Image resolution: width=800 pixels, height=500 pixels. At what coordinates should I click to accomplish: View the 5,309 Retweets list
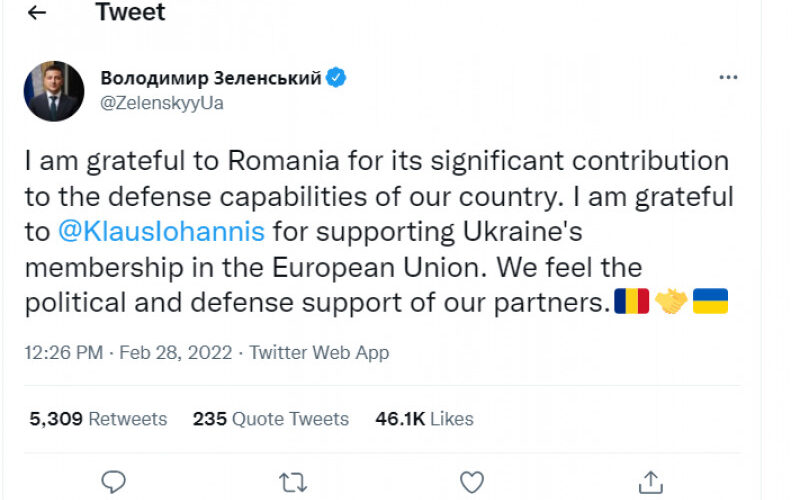click(98, 419)
